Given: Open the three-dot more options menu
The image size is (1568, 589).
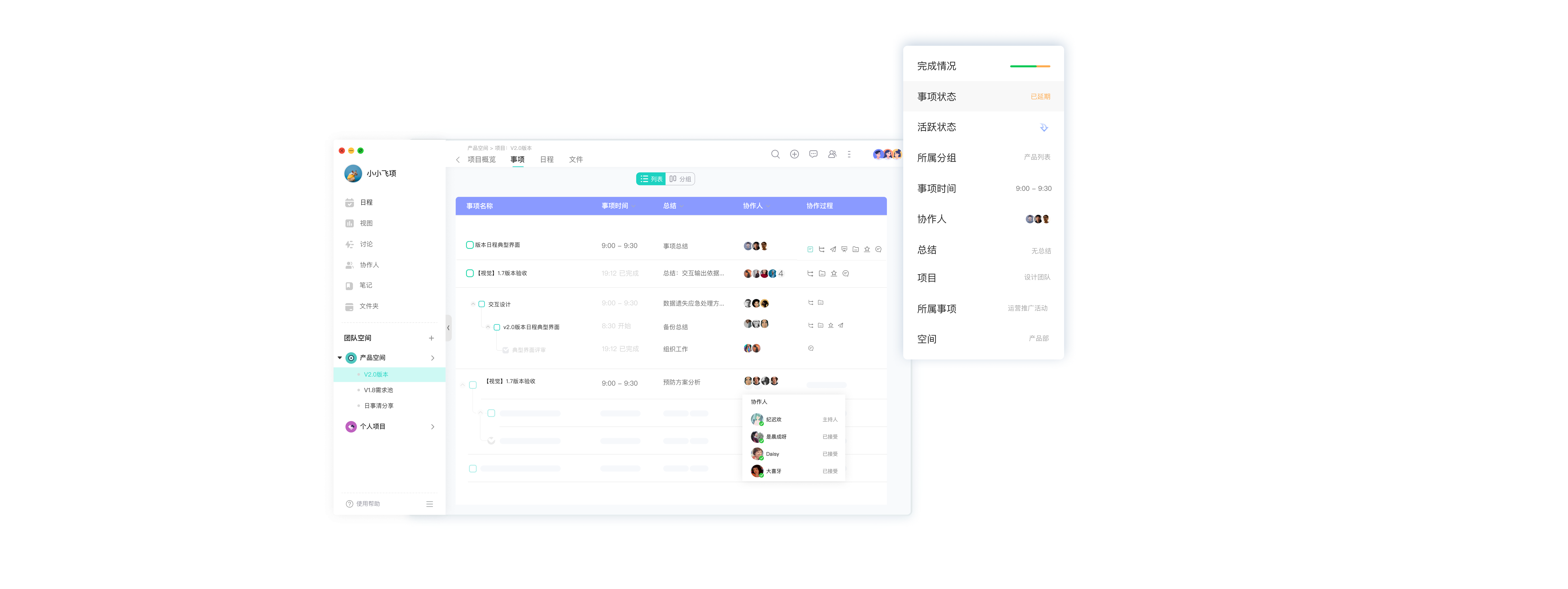Looking at the screenshot, I should pos(849,154).
